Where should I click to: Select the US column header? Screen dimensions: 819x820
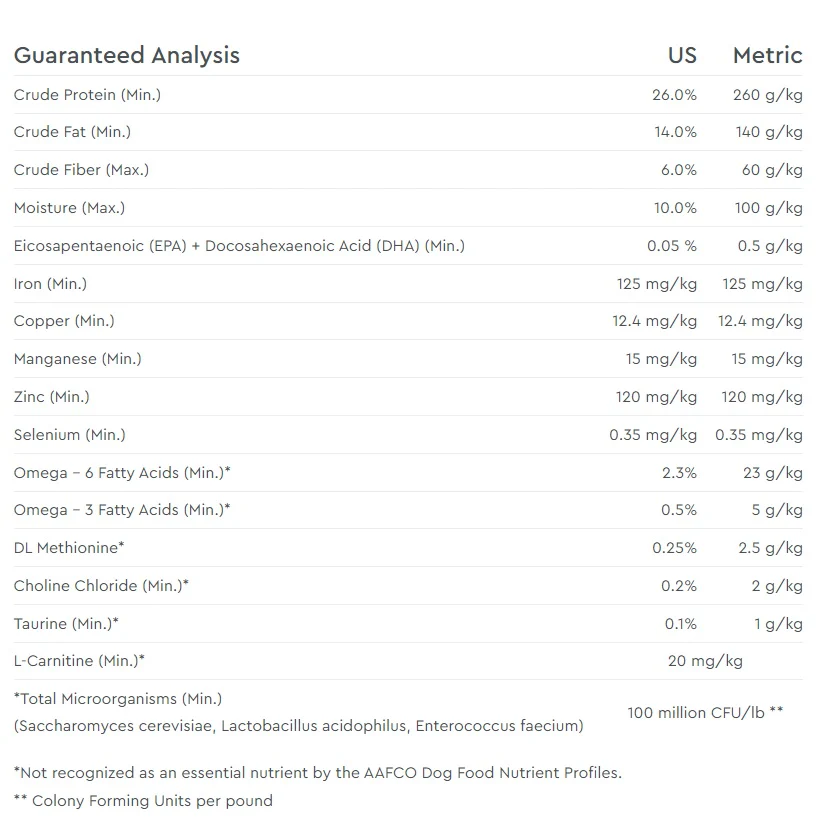point(682,55)
